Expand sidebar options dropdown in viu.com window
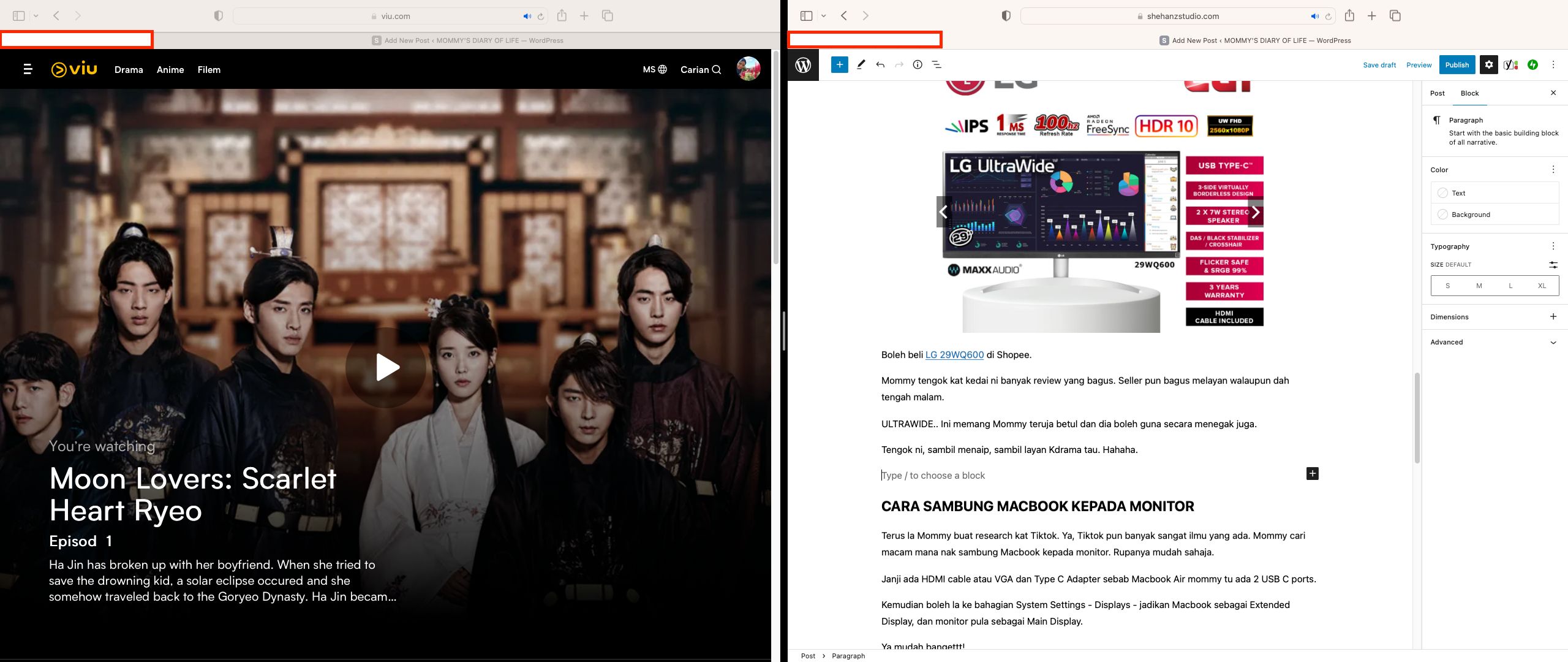This screenshot has width=1568, height=662. coord(36,16)
